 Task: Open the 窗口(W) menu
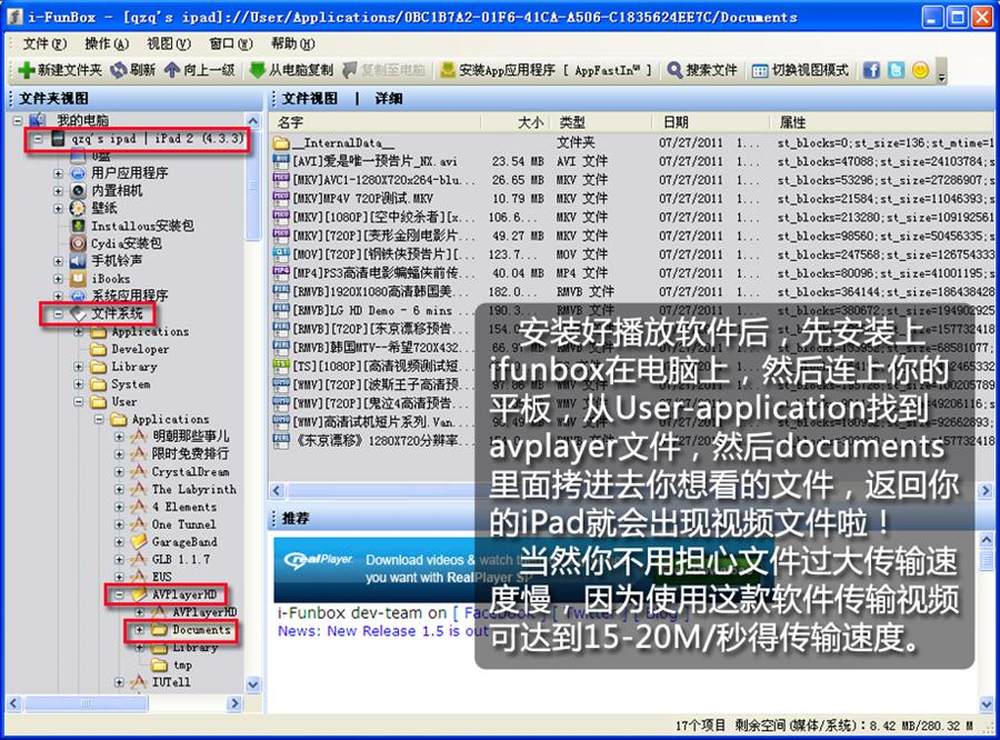click(231, 43)
